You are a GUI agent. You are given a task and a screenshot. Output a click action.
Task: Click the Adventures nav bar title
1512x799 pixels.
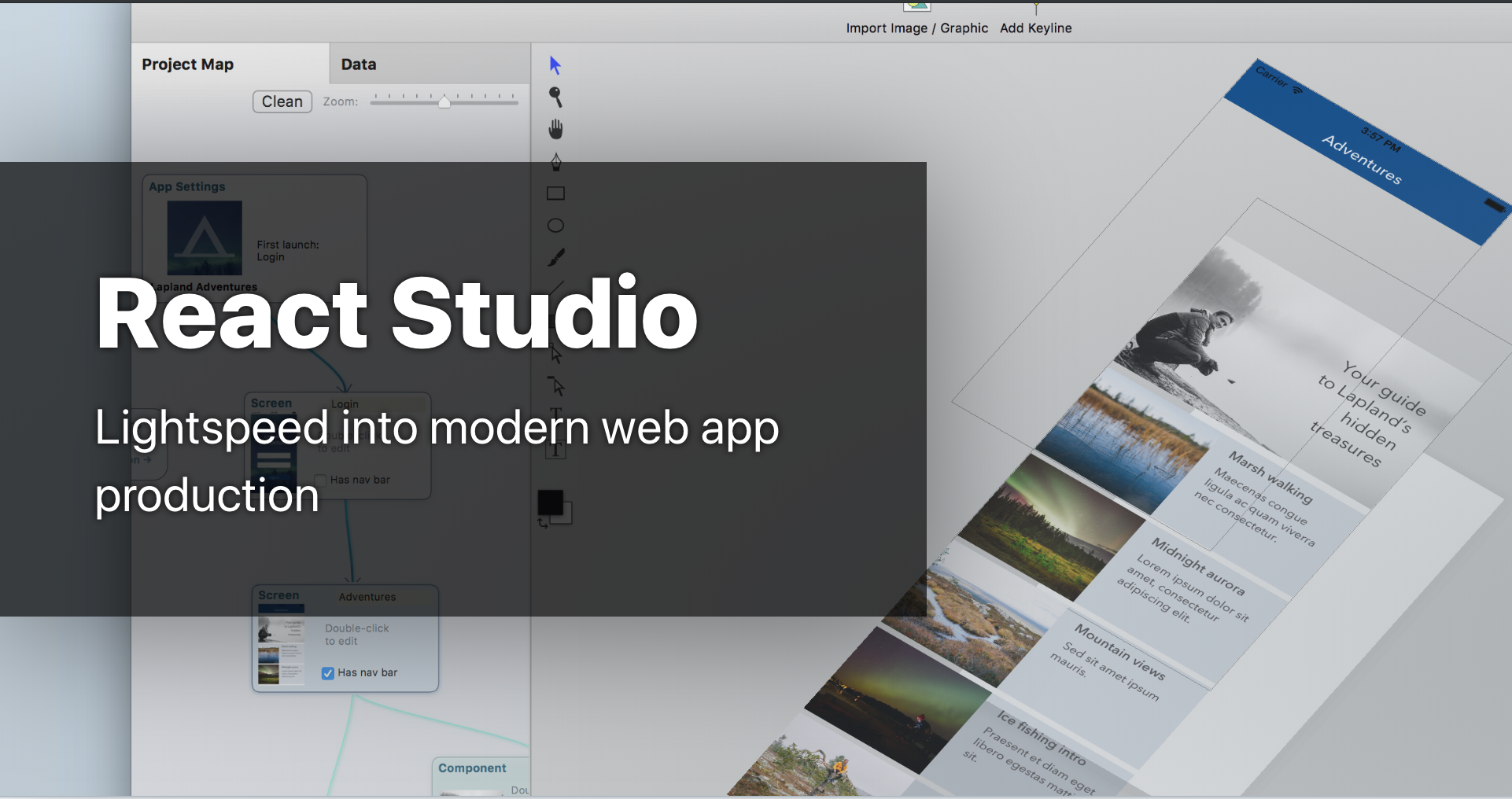click(1362, 160)
